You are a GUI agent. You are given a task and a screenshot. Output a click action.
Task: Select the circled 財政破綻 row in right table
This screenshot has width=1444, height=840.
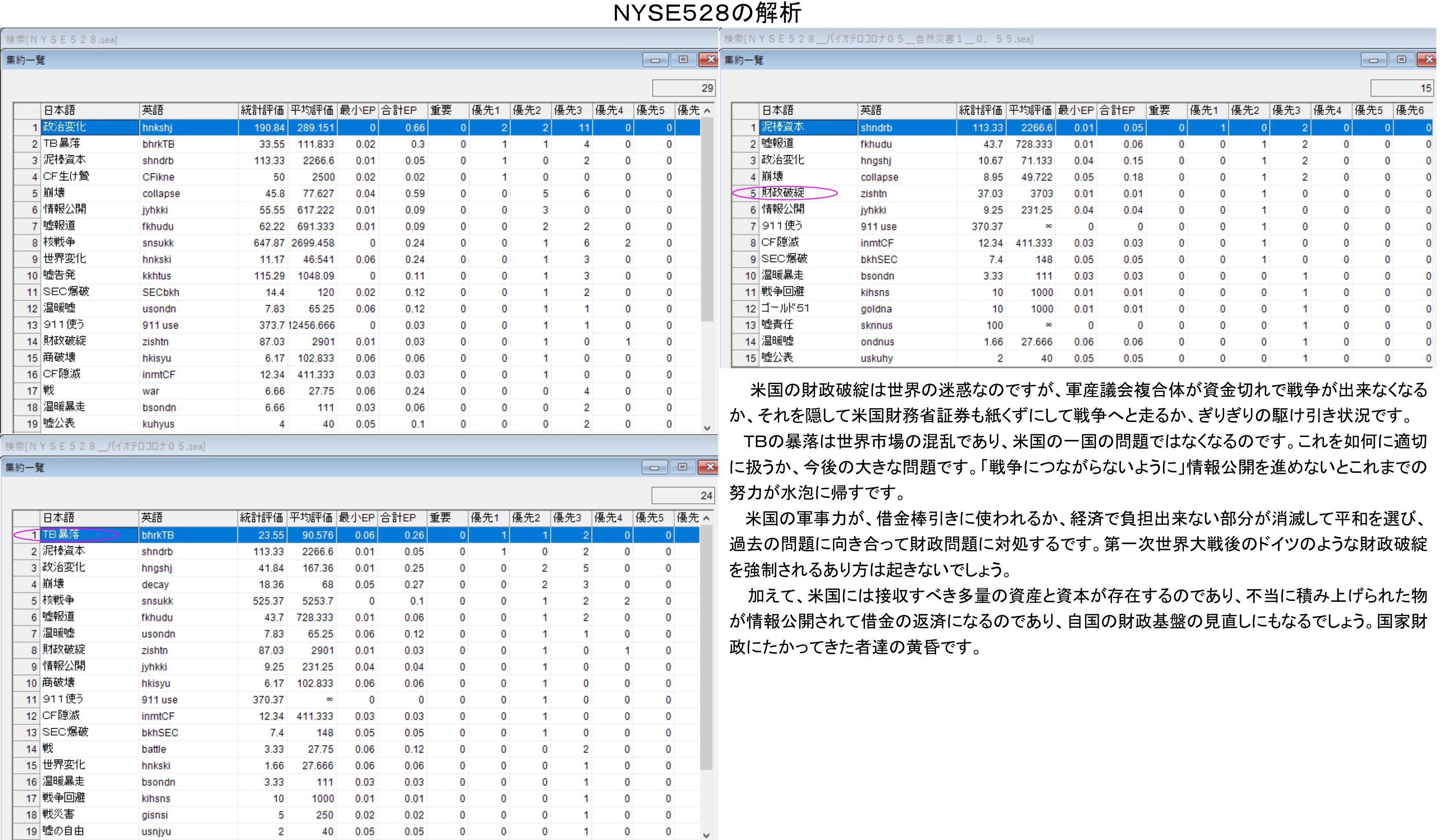[783, 193]
